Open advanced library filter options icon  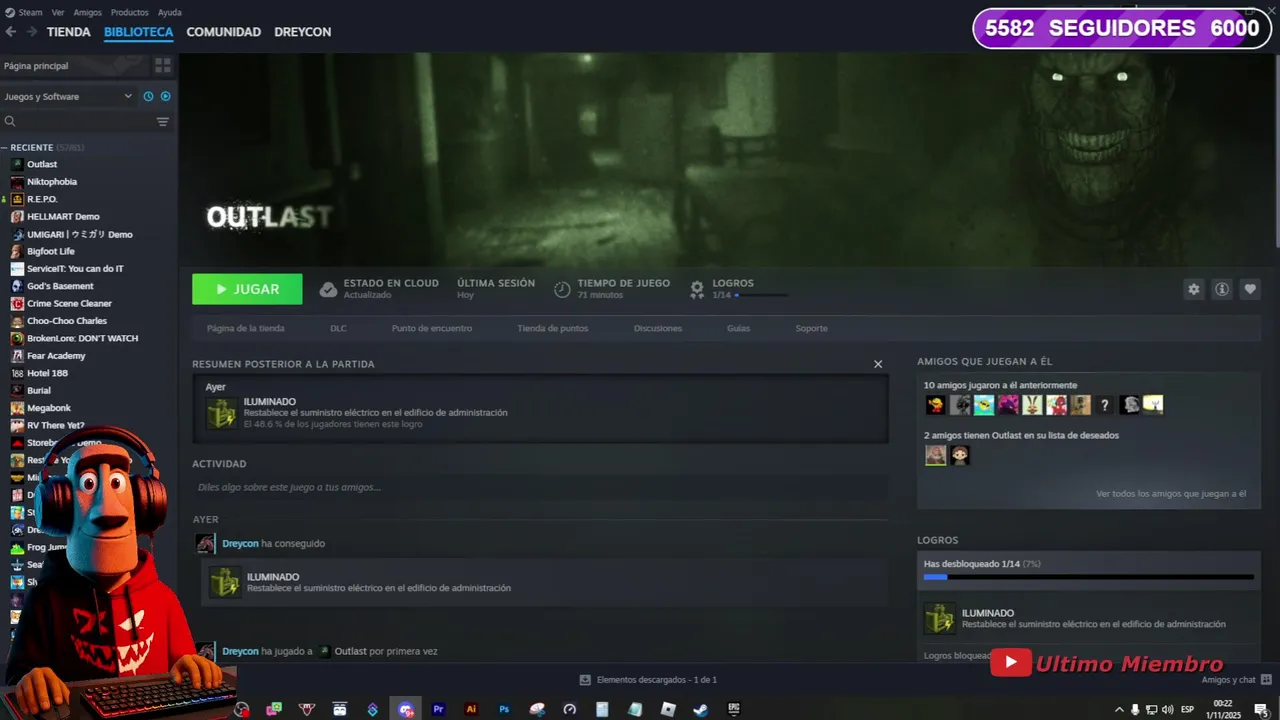[x=163, y=121]
